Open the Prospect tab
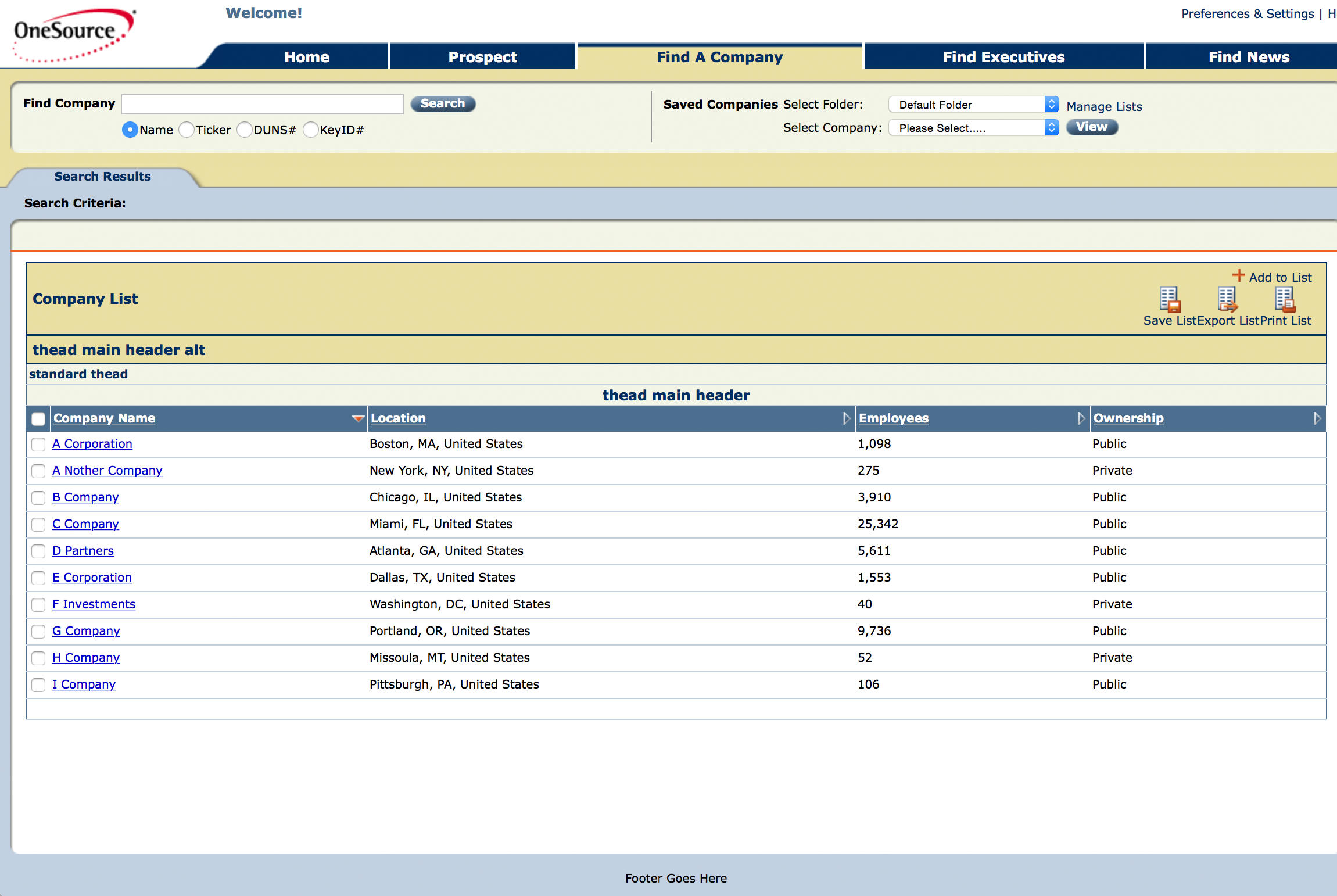This screenshot has height=896, width=1337. click(x=482, y=57)
